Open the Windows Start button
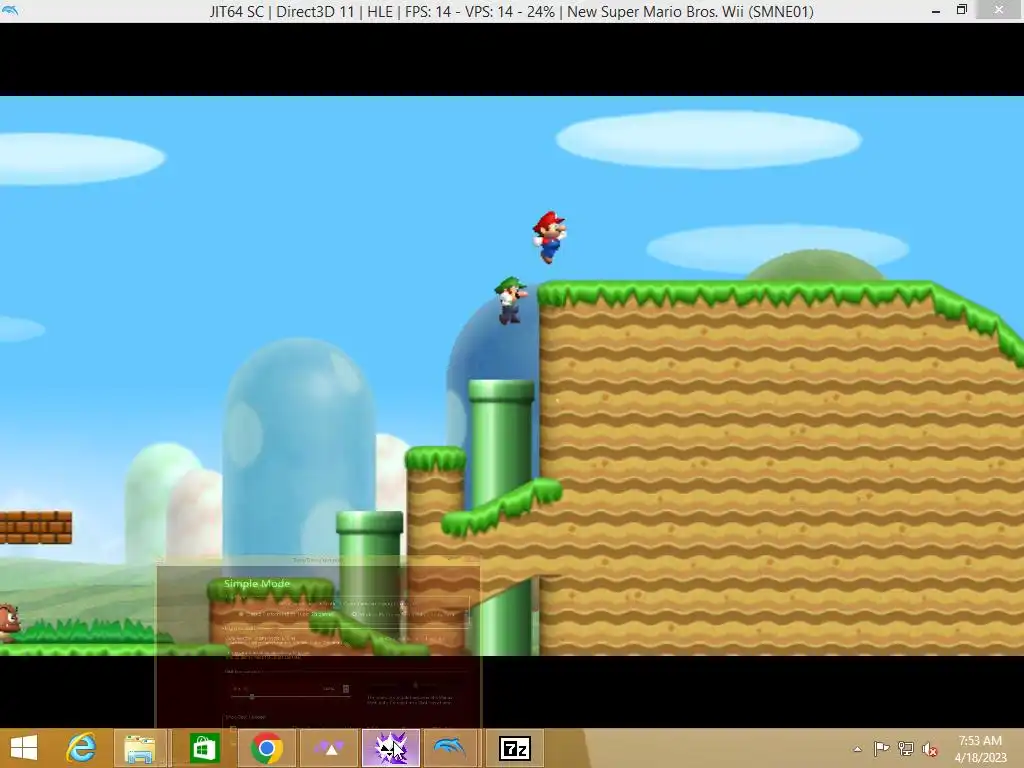1024x768 pixels. [x=24, y=748]
